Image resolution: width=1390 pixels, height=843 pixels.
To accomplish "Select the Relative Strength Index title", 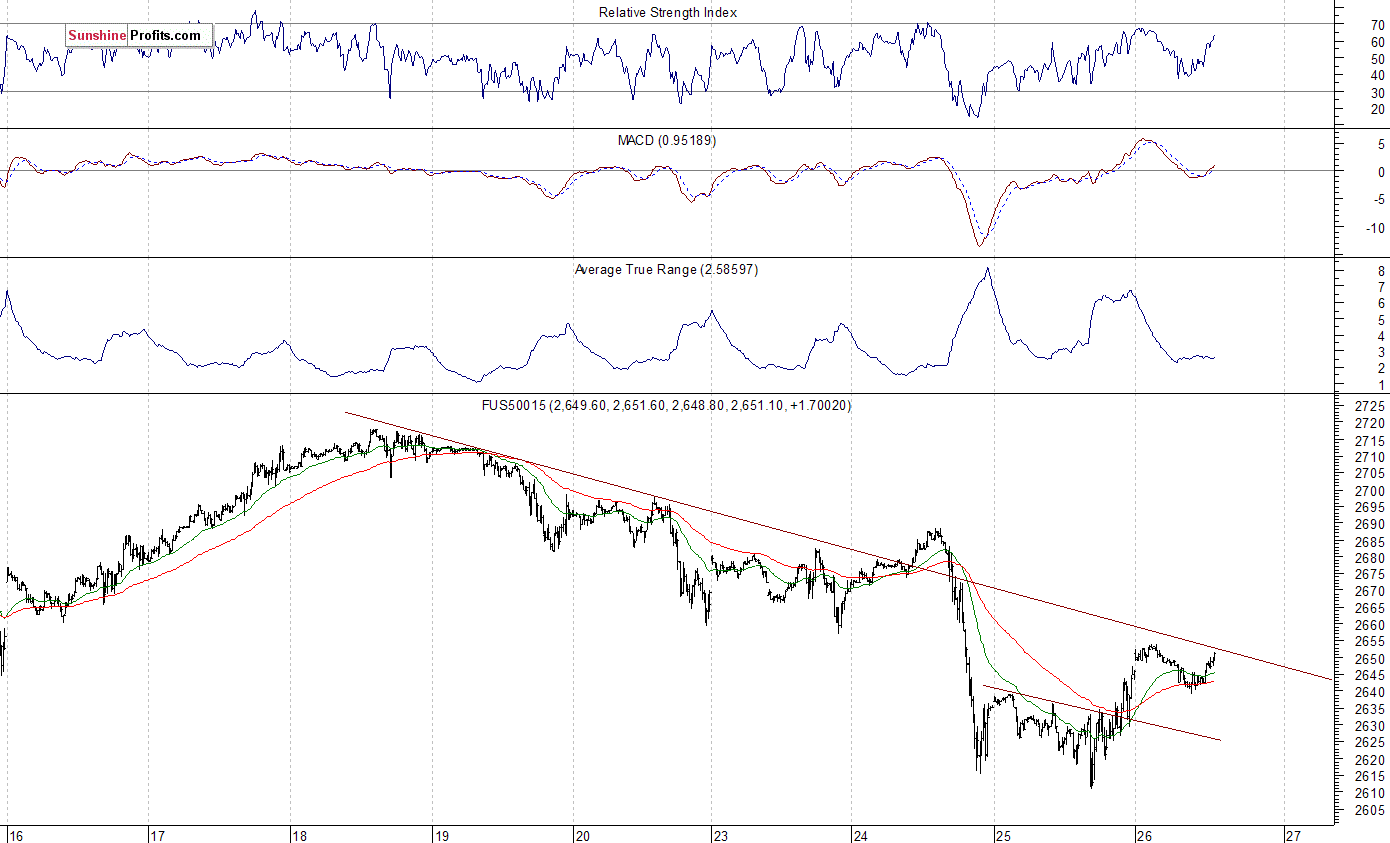I will pos(668,12).
